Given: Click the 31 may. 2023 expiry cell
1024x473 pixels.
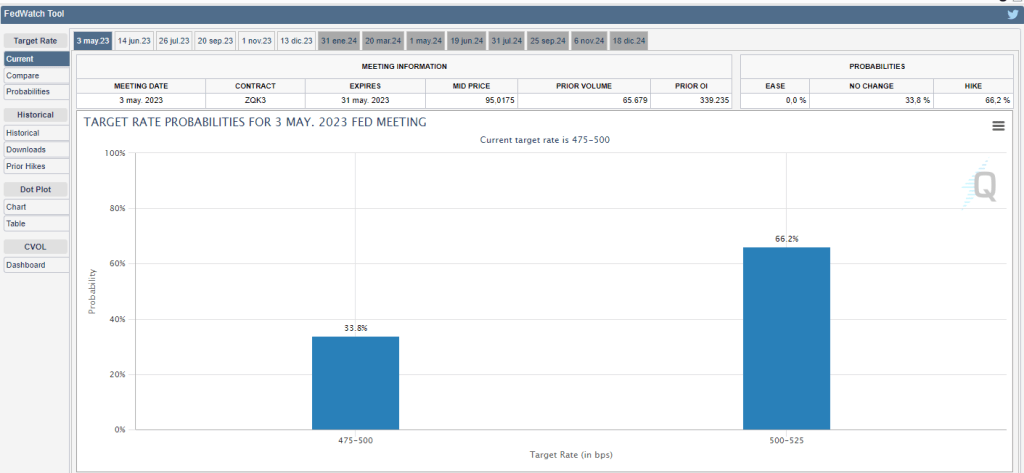Looking at the screenshot, I should (x=365, y=101).
